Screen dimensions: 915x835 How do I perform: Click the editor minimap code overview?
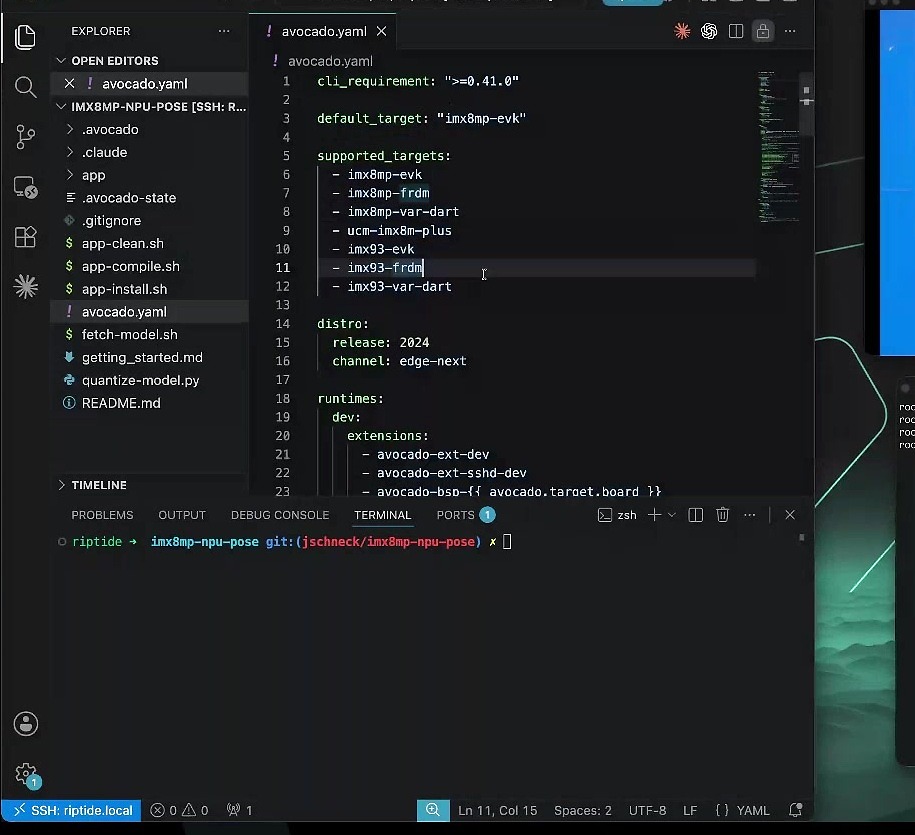[x=778, y=147]
